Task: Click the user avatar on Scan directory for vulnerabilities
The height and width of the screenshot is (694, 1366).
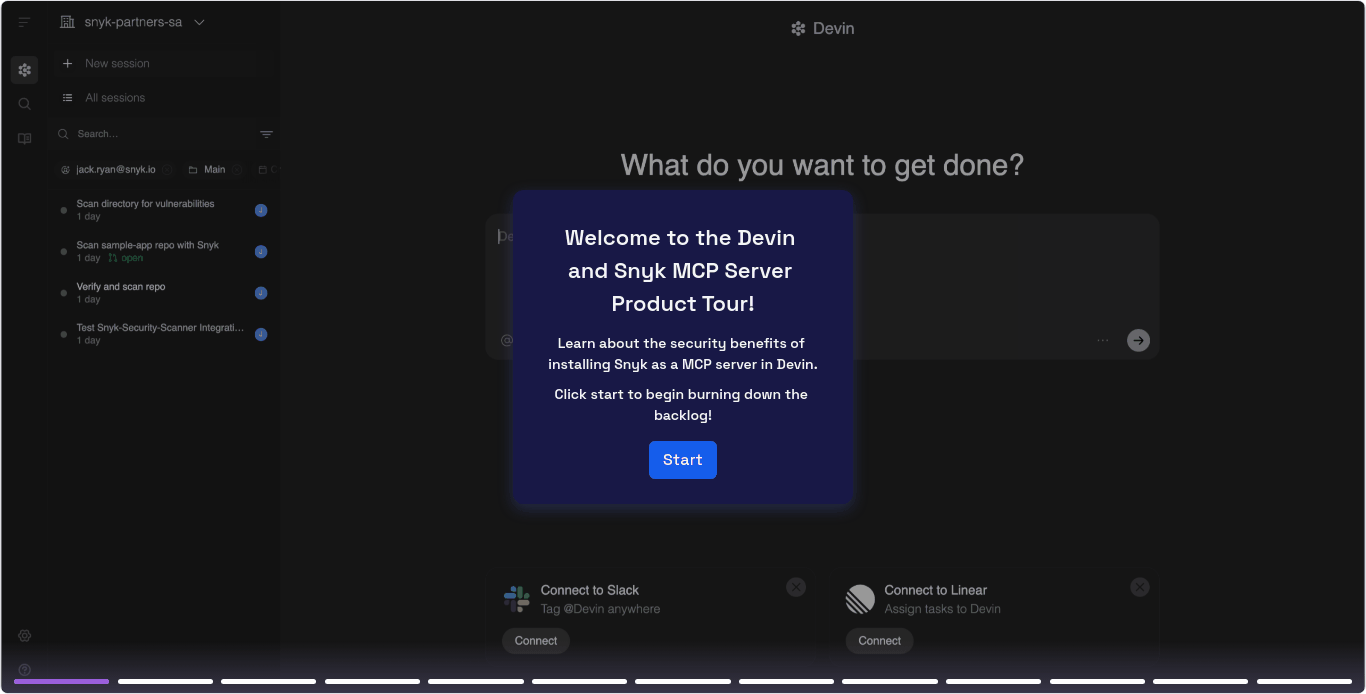Action: [x=261, y=210]
